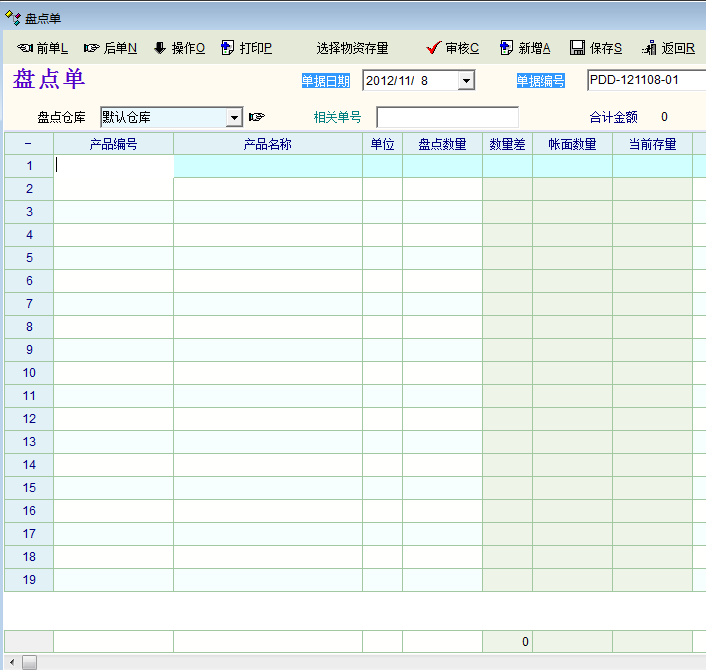706x670 pixels.
Task: Click the 新增 add new icon
Action: pos(507,48)
